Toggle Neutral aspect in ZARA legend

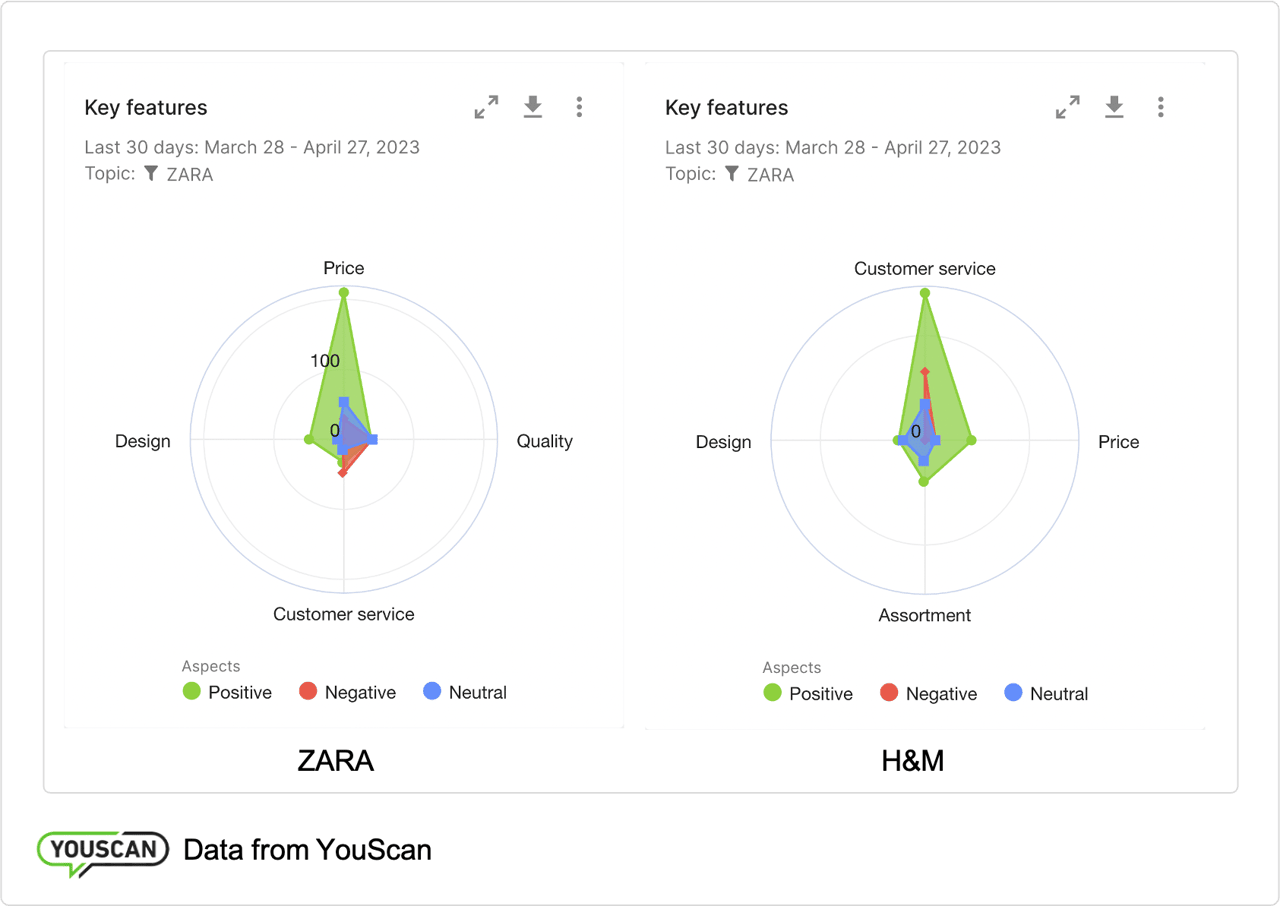(432, 691)
